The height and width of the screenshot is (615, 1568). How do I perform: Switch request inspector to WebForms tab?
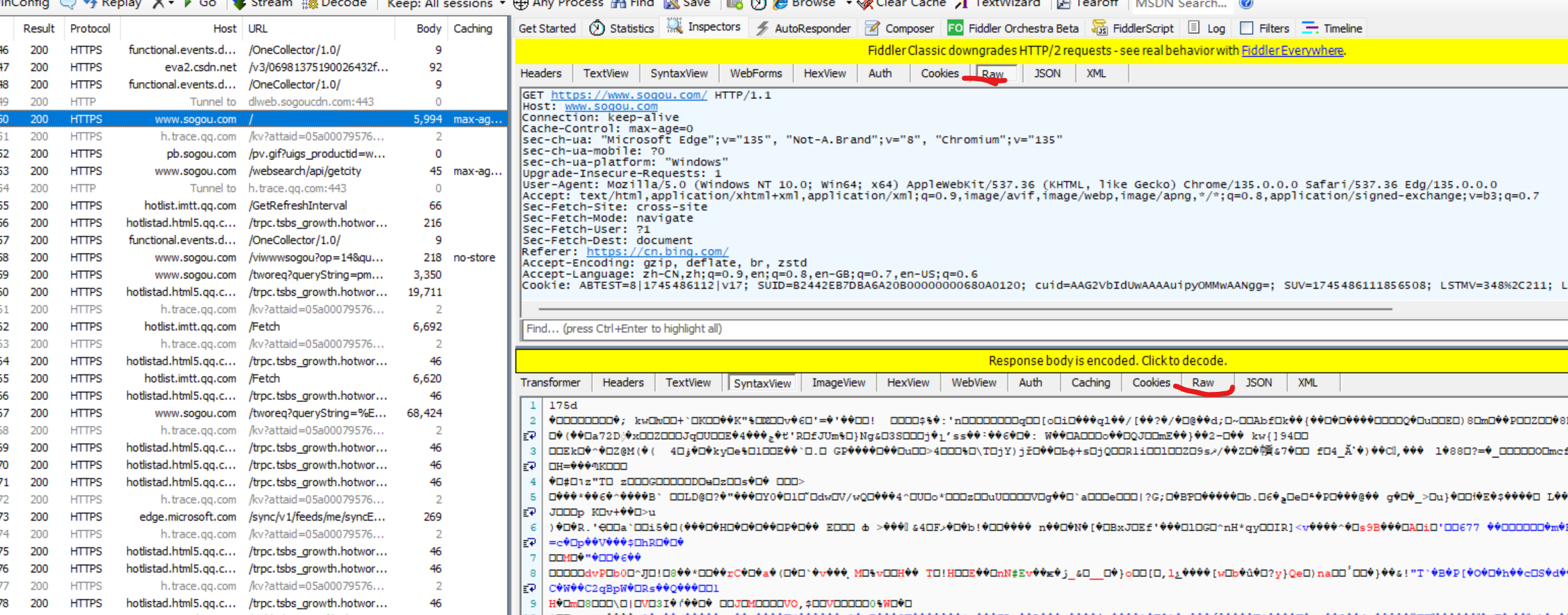click(x=756, y=73)
